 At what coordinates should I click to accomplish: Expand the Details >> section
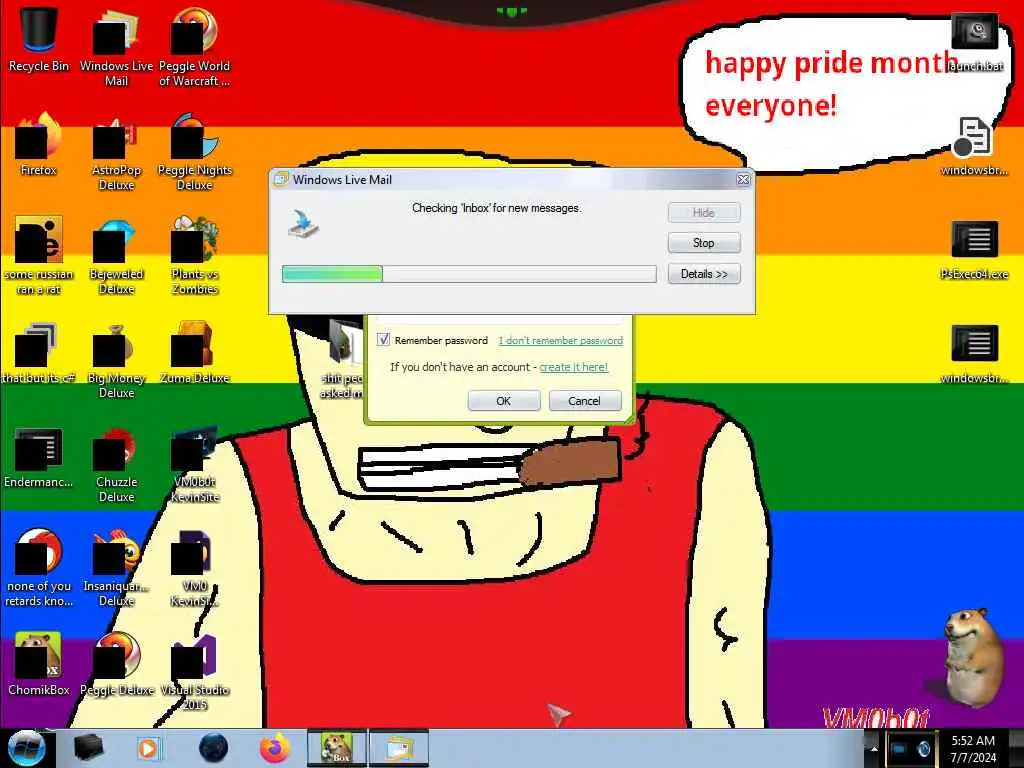(704, 274)
